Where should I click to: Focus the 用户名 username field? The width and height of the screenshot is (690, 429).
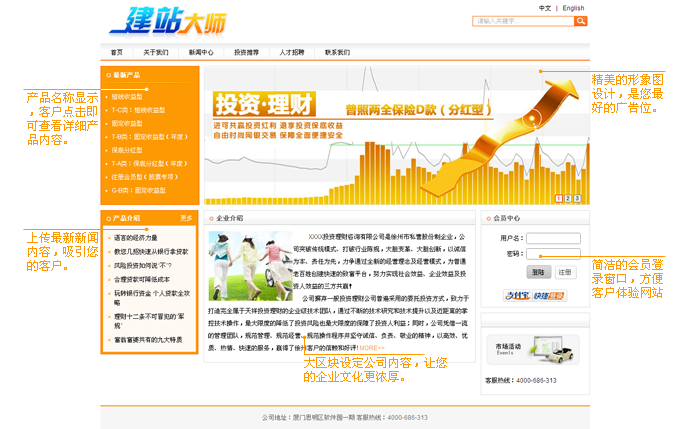(x=553, y=238)
